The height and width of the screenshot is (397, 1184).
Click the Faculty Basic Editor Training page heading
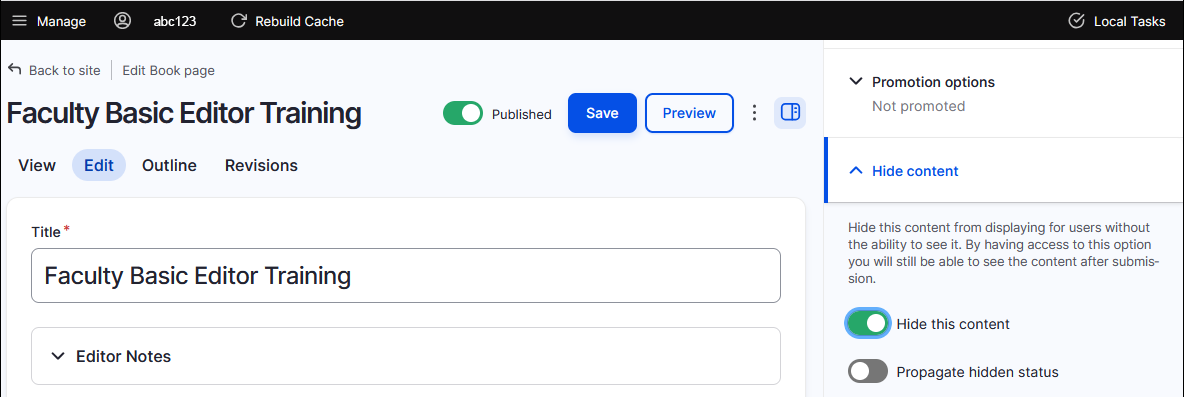coord(183,113)
